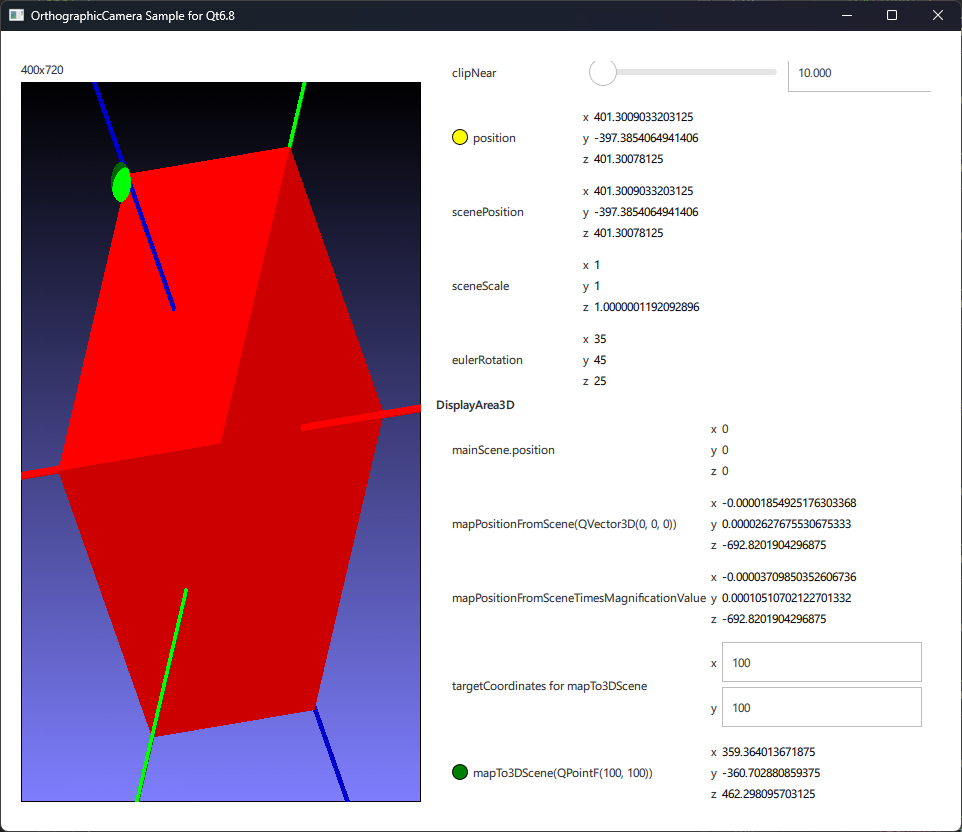Click sceneScale z value 1.0000001192092896
Image resolution: width=962 pixels, height=832 pixels.
click(647, 307)
